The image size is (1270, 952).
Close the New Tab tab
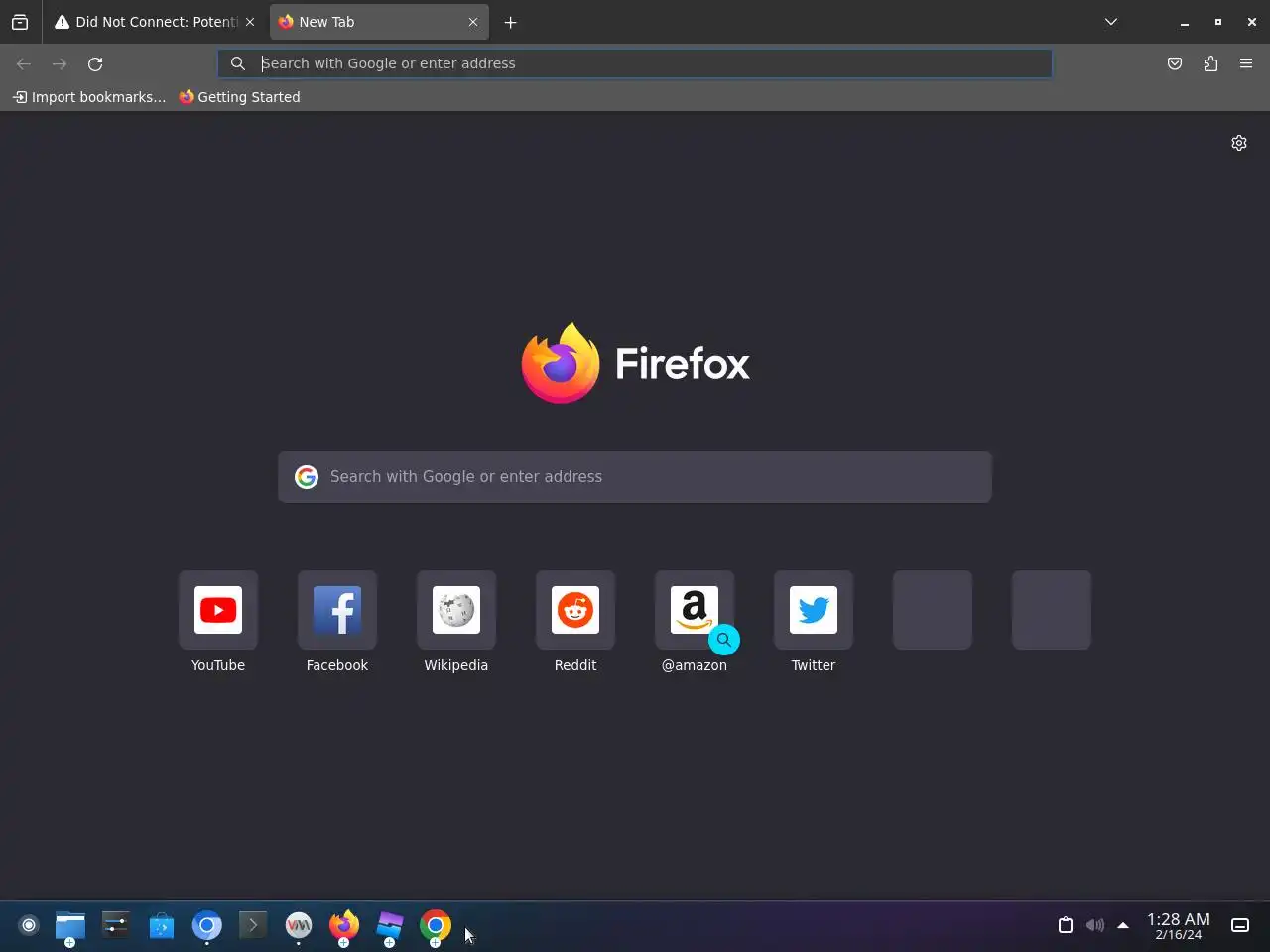pyautogui.click(x=473, y=22)
